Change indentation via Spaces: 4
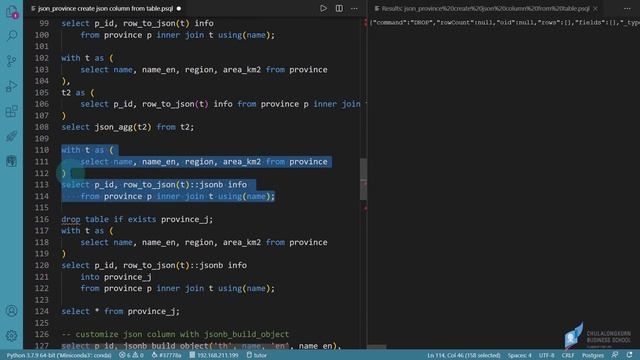This screenshot has width=640, height=360. point(520,355)
